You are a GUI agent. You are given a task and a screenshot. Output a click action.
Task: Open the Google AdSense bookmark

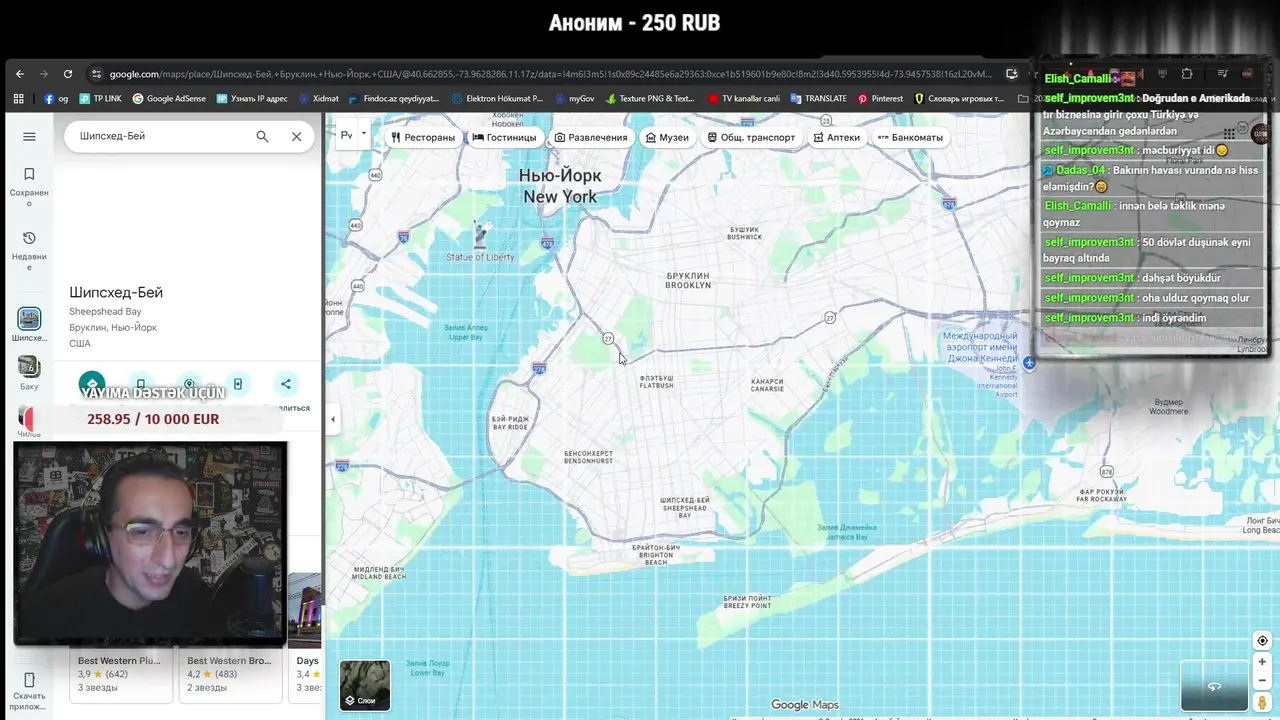click(169, 99)
